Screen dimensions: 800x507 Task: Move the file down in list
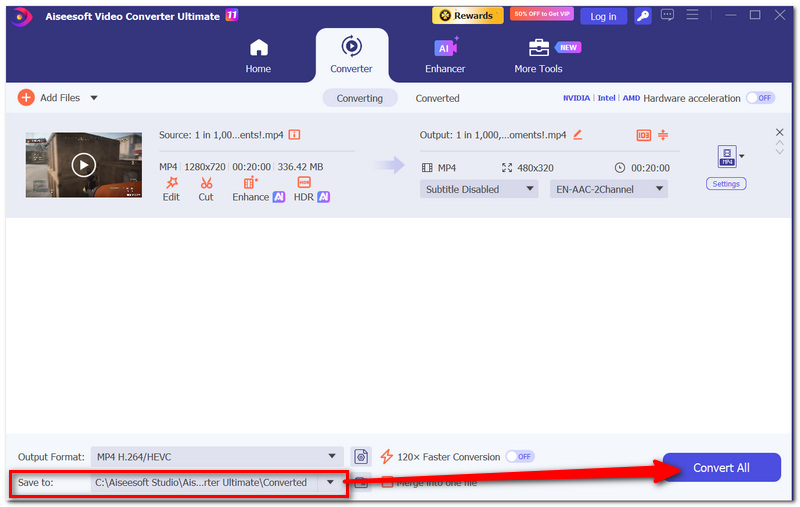[x=780, y=151]
